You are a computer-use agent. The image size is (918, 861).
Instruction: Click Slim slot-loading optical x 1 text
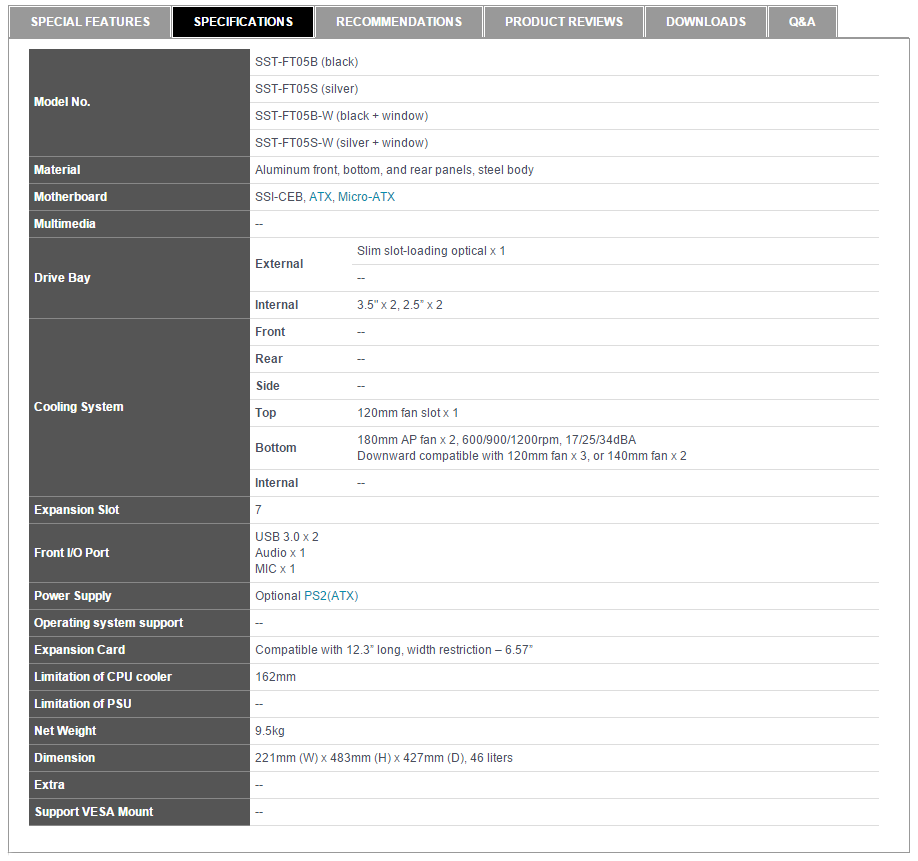(x=431, y=251)
